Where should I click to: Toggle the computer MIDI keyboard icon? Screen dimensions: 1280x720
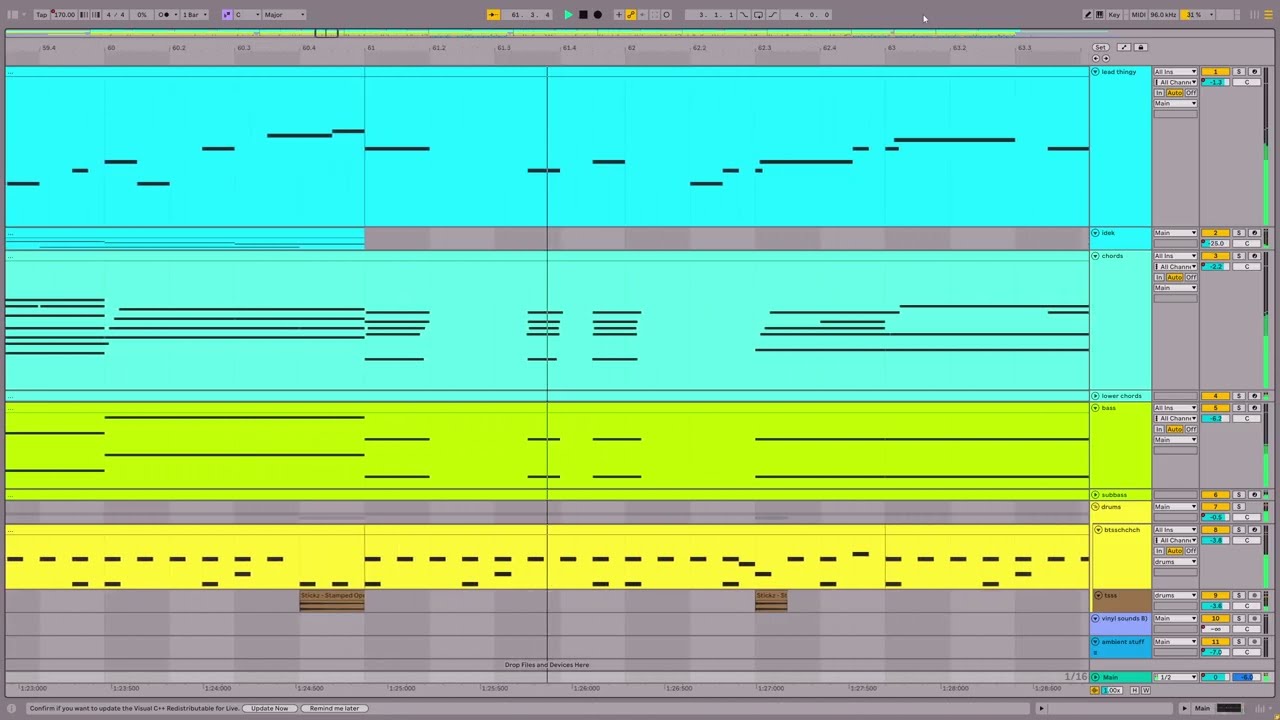click(1100, 14)
